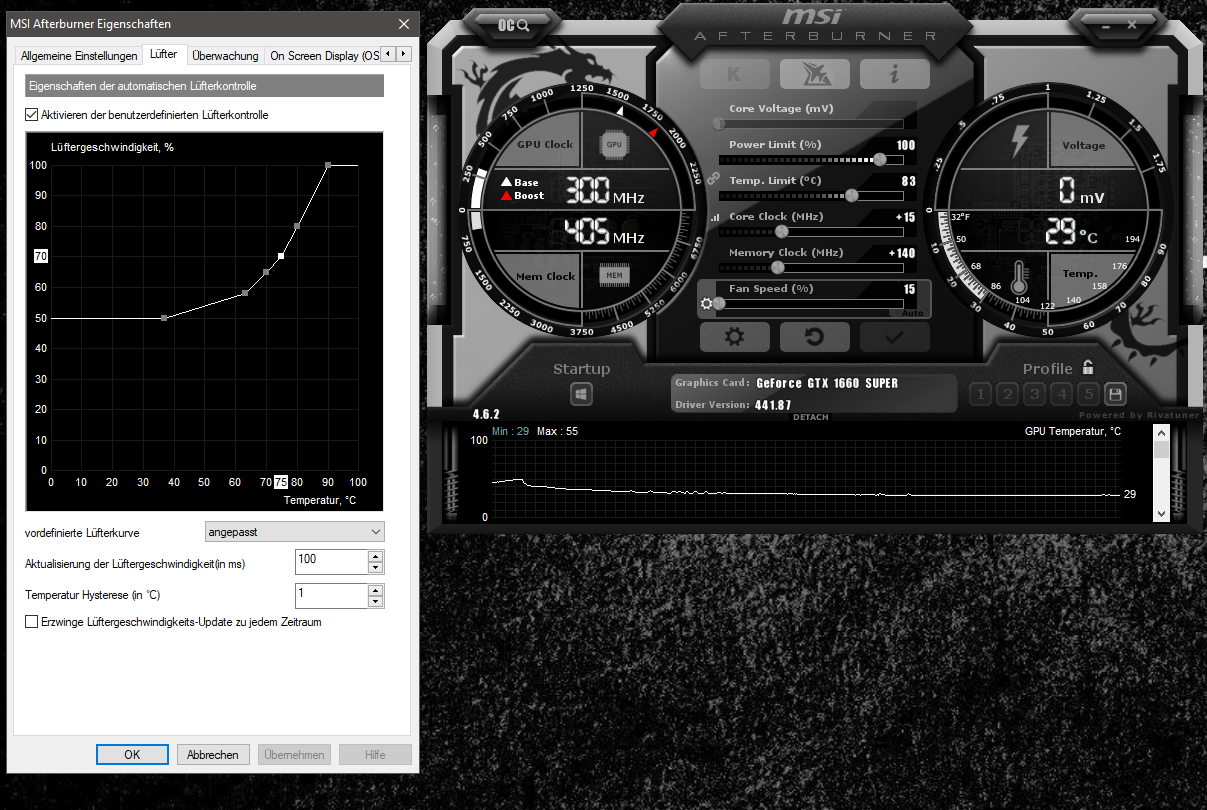The height and width of the screenshot is (810, 1207).
Task: Select profile slot 5
Action: coord(1089,394)
